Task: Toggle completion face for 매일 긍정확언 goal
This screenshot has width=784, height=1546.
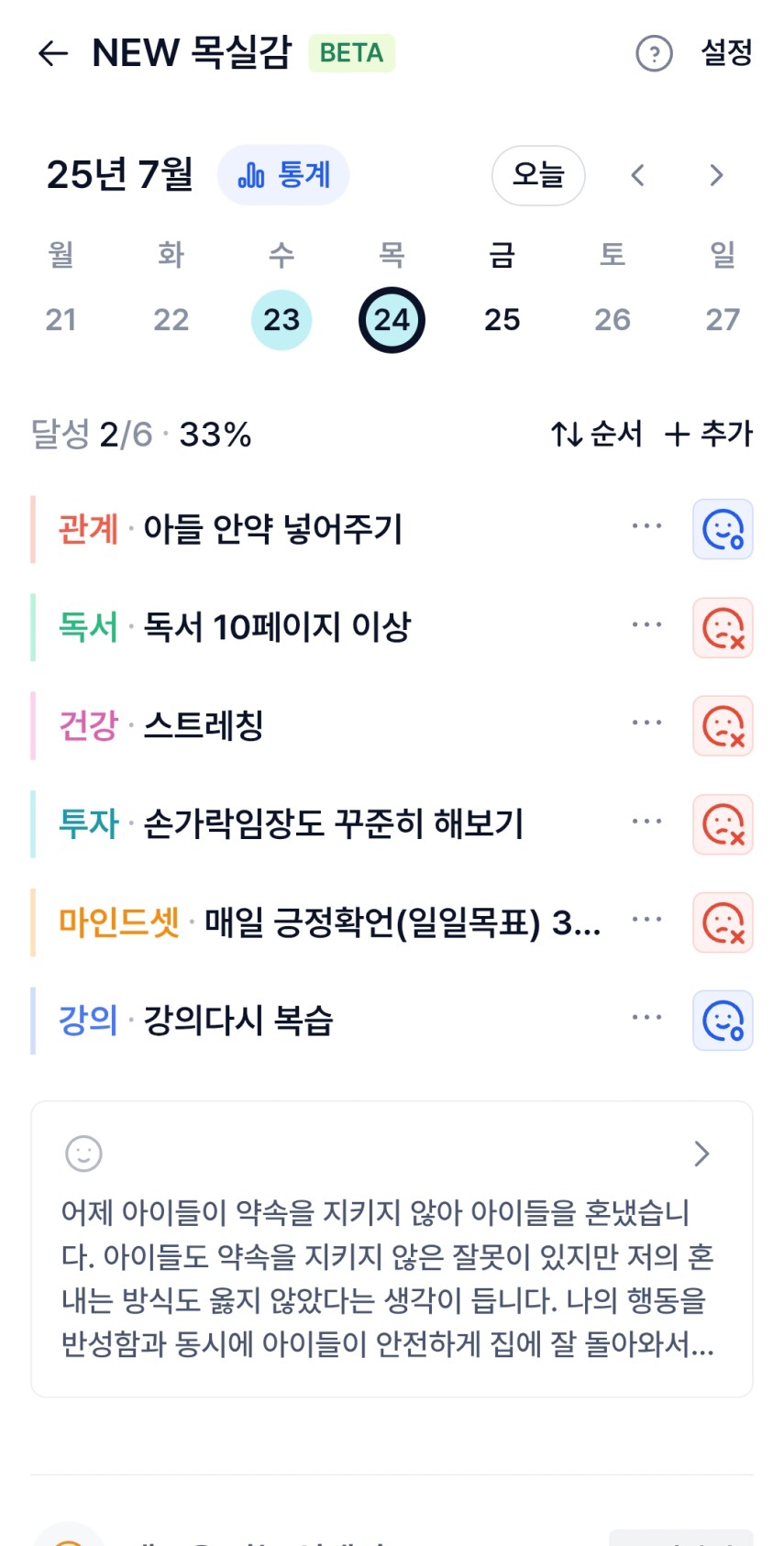Action: (723, 922)
